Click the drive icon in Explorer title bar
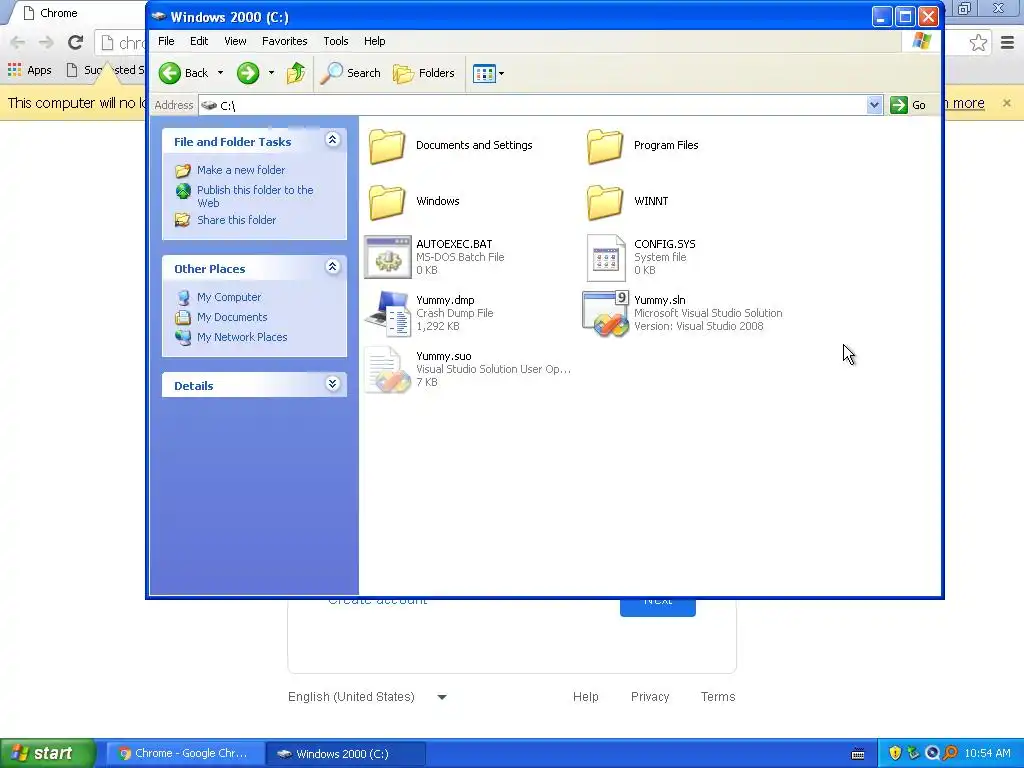The image size is (1024, 768). coord(159,16)
